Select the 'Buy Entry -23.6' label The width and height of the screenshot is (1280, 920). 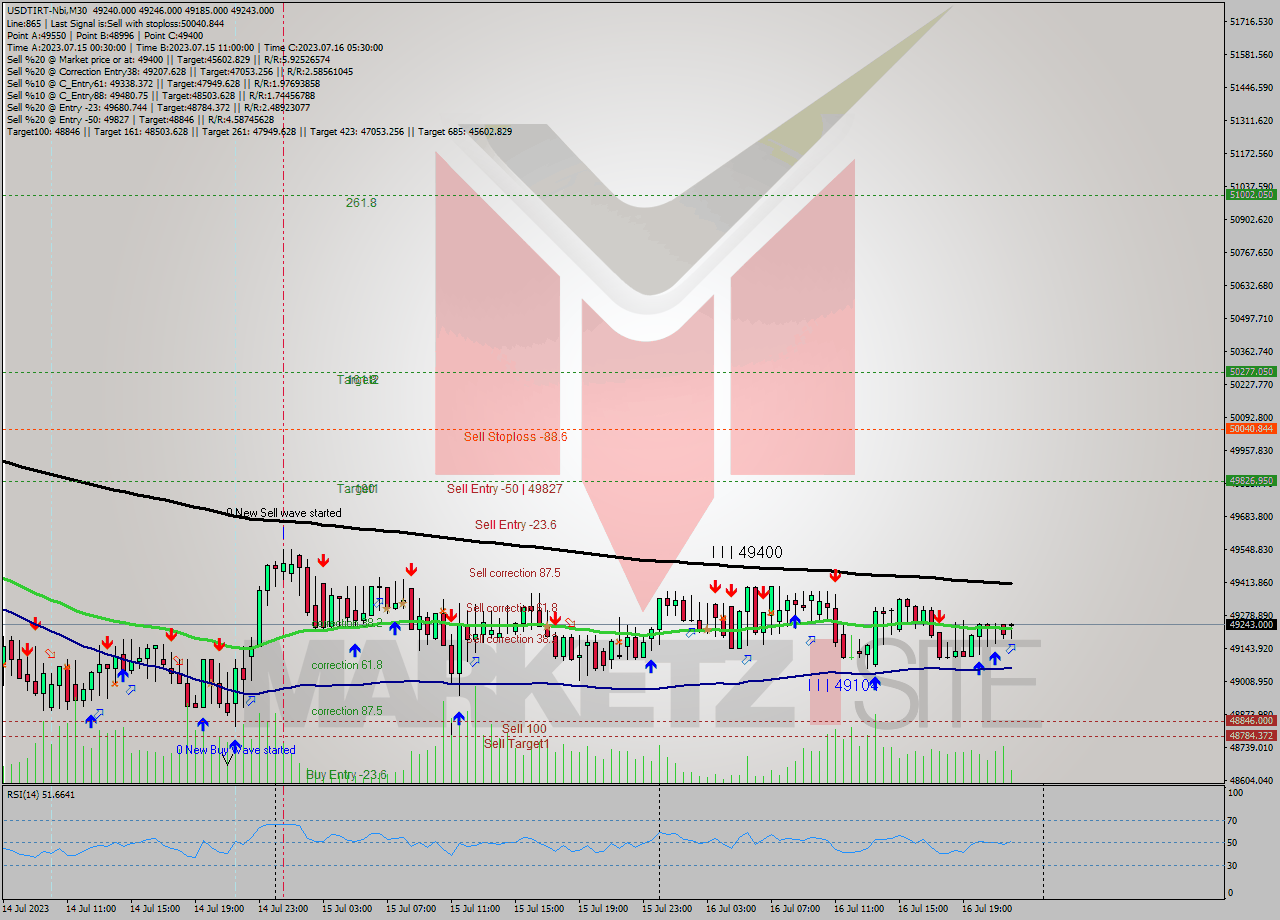click(x=345, y=772)
